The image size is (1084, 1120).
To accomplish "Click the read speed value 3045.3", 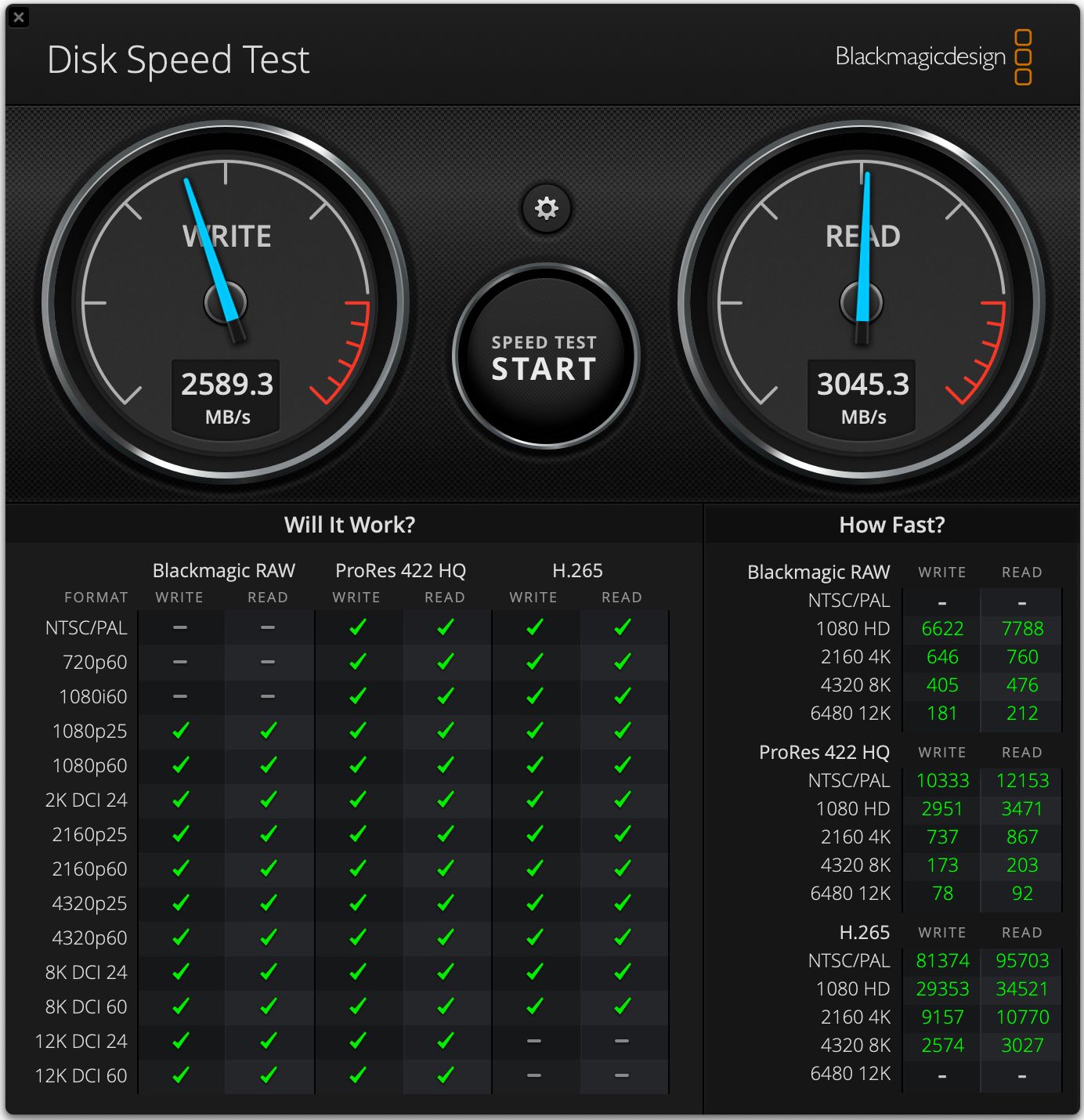I will (863, 384).
